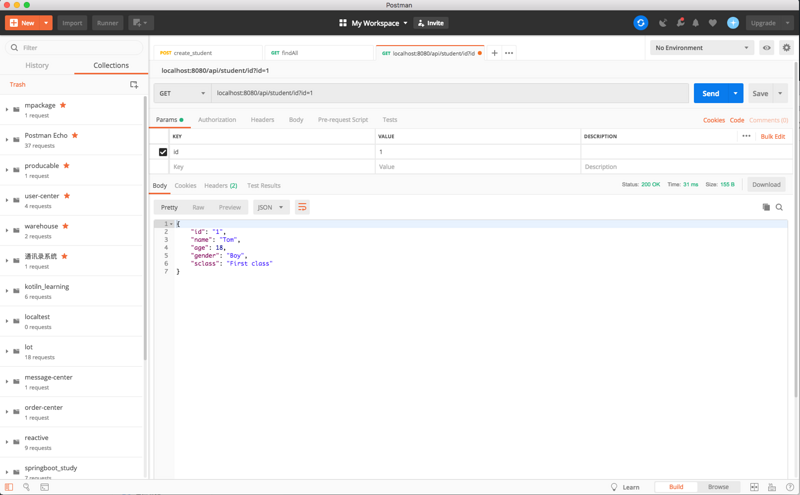Click the sidebar Filter search field

74,47
